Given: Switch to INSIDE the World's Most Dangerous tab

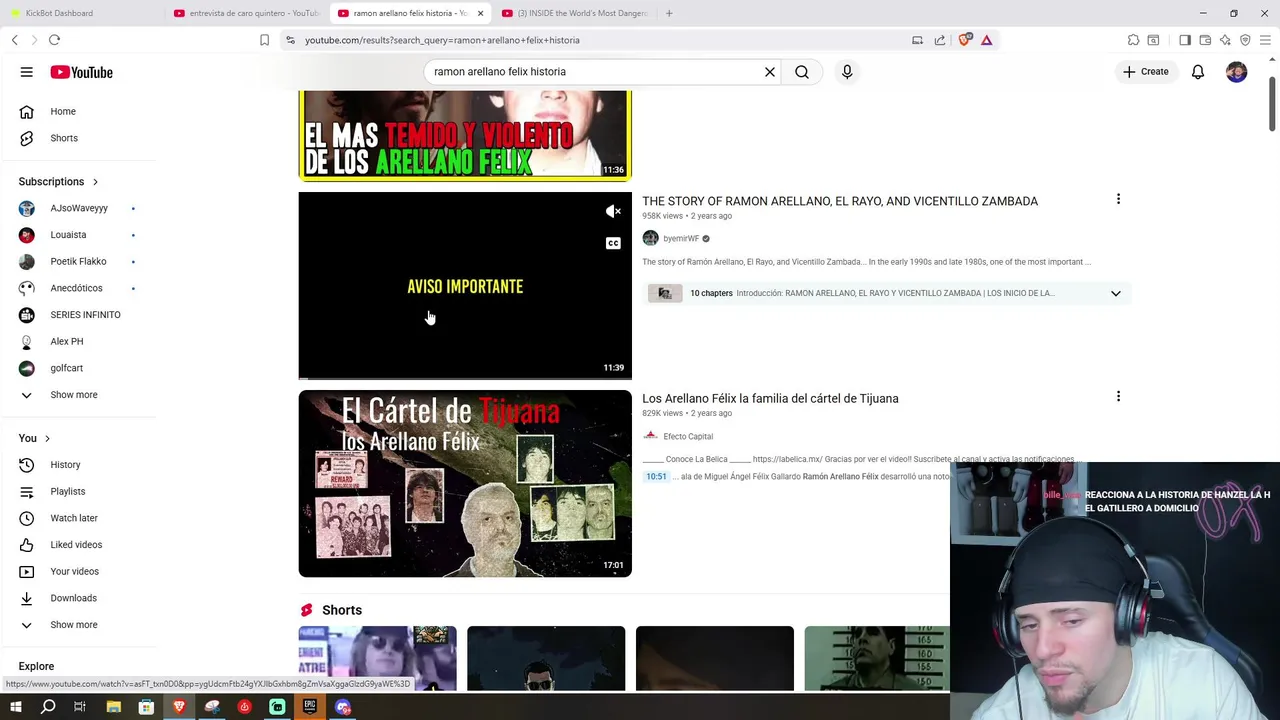Looking at the screenshot, I should 575,13.
